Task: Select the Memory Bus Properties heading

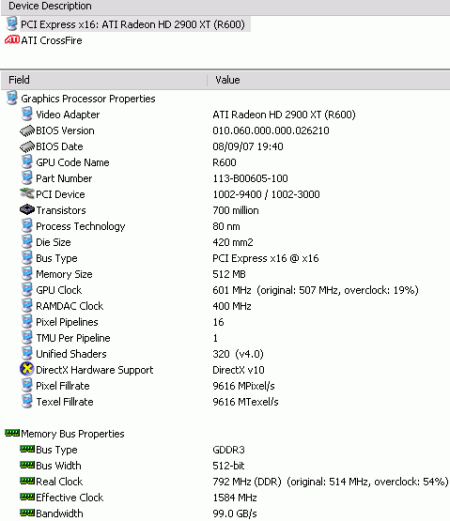Action: [x=72, y=434]
